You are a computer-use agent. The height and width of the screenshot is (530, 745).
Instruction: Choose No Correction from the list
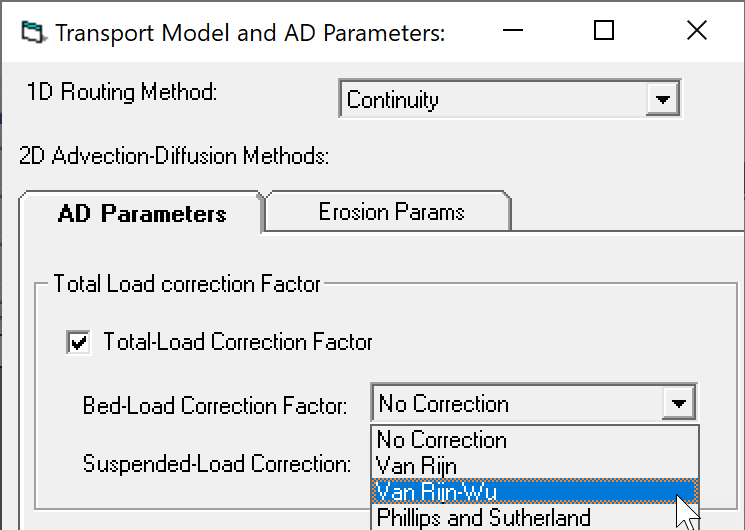point(535,440)
